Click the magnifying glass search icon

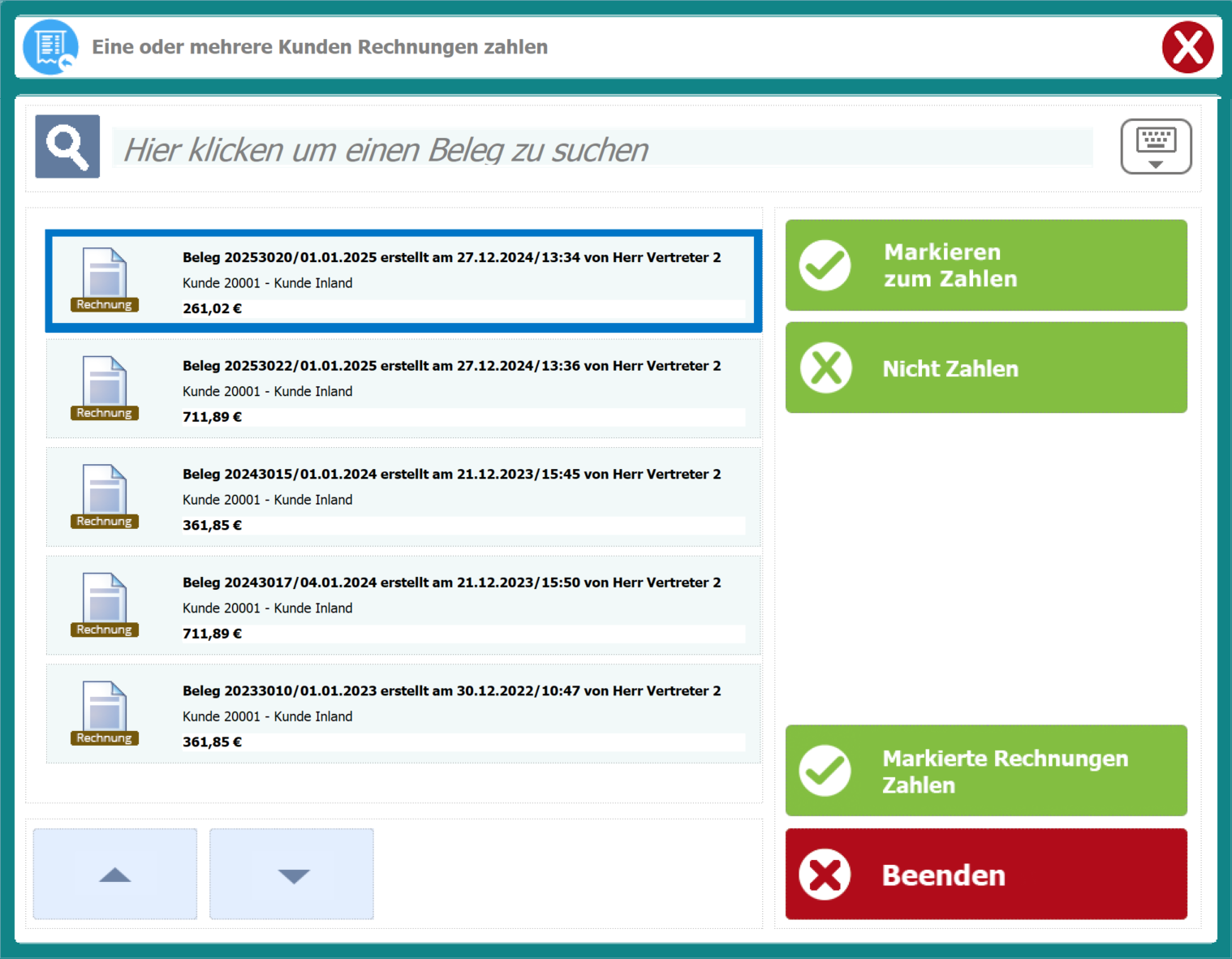[67, 147]
